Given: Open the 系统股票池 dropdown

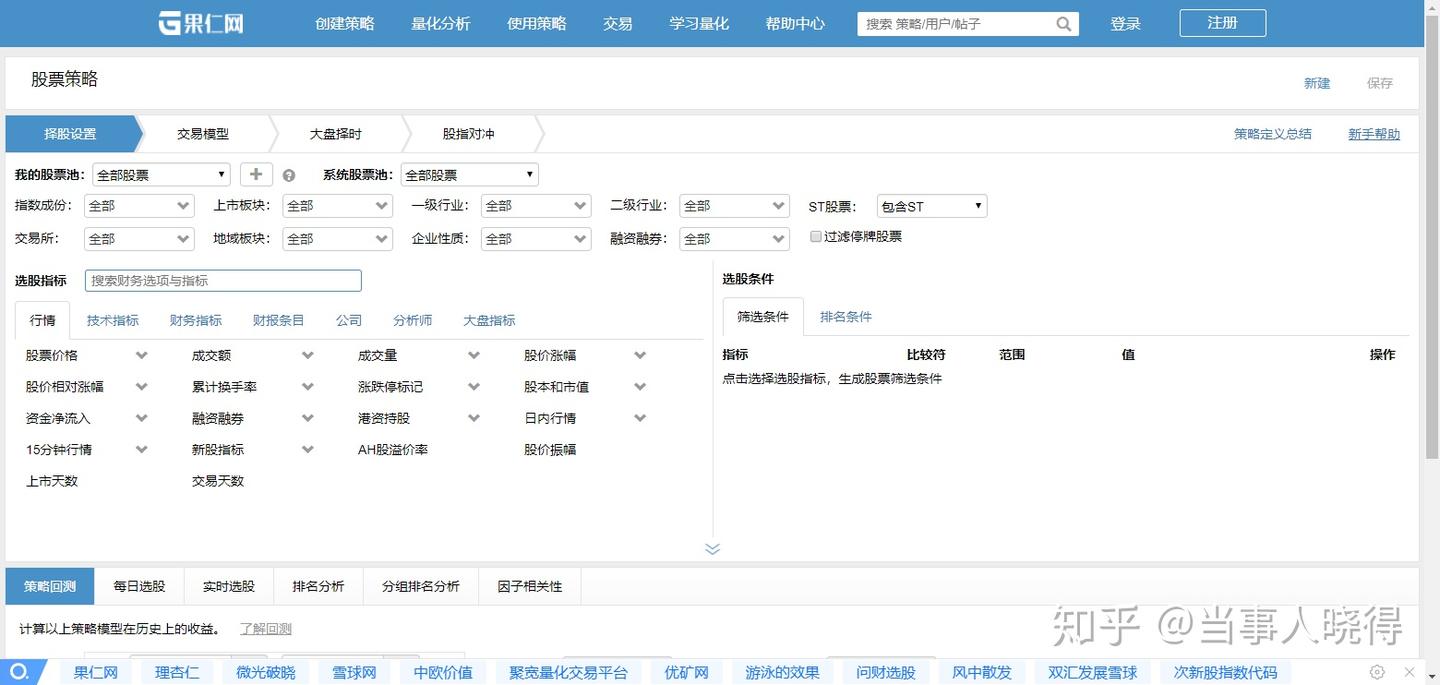Looking at the screenshot, I should [x=469, y=173].
